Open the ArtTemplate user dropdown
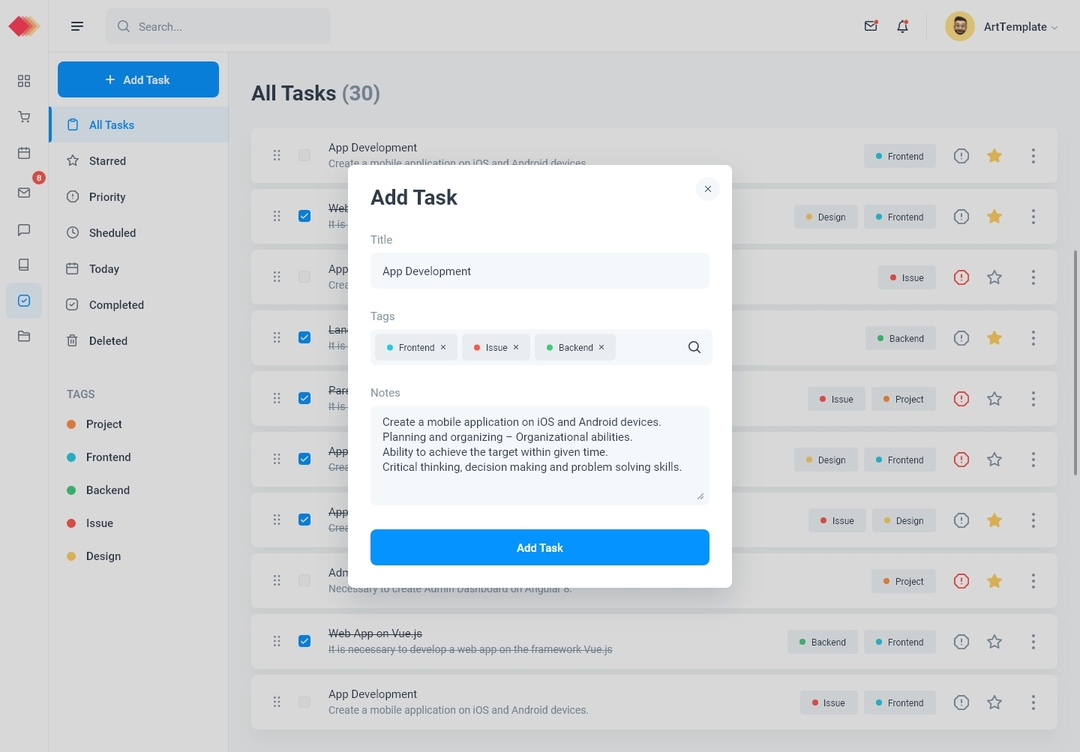The width and height of the screenshot is (1080, 752). (x=1002, y=27)
